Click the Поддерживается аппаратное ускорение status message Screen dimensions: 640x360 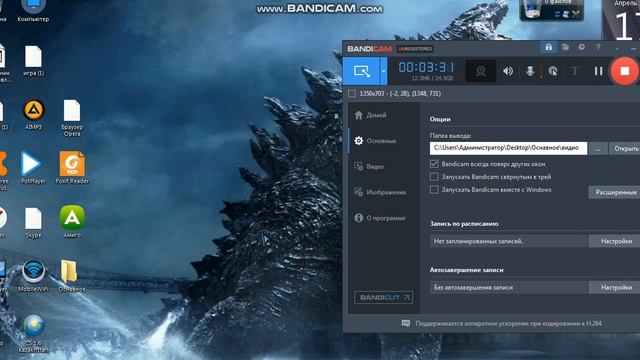click(x=508, y=324)
